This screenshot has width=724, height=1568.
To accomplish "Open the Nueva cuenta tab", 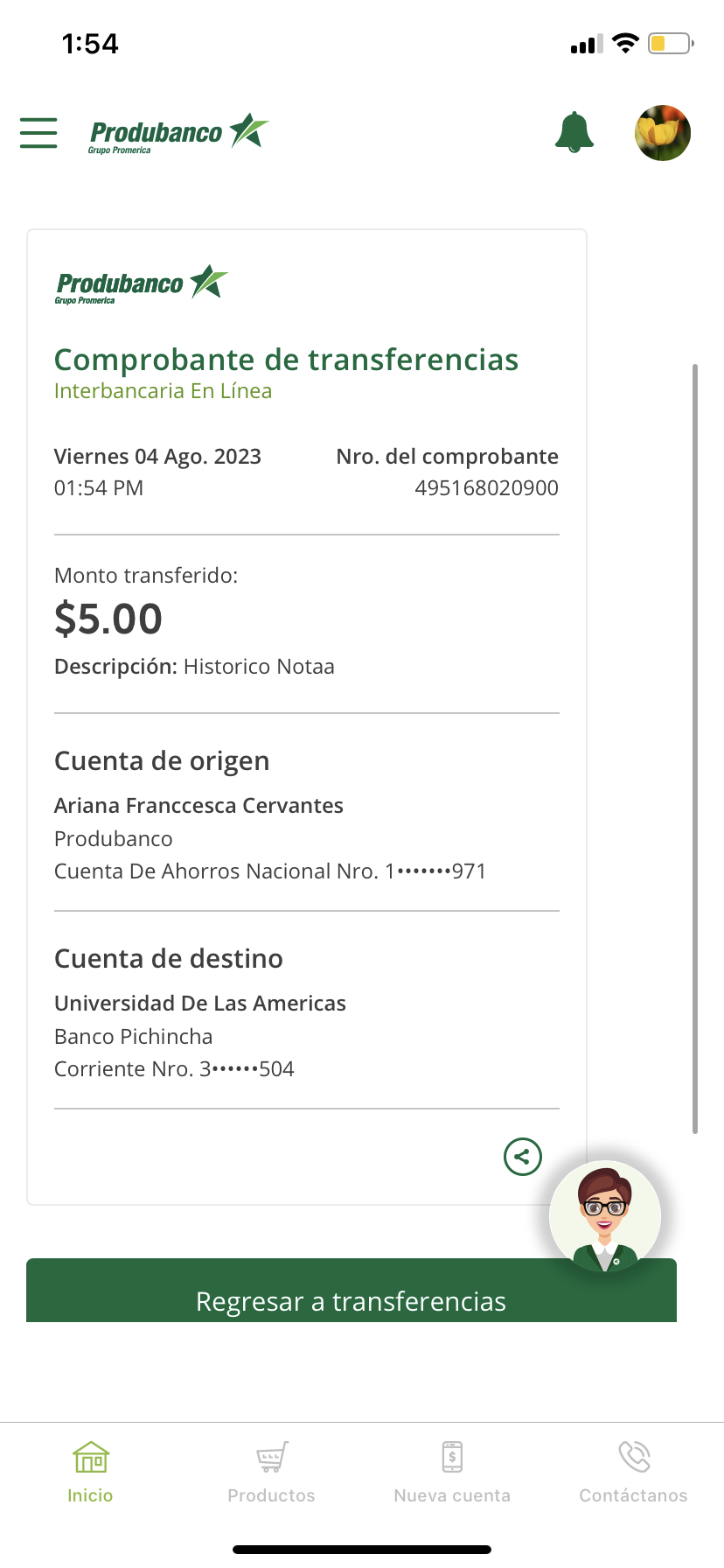I will click(452, 1472).
